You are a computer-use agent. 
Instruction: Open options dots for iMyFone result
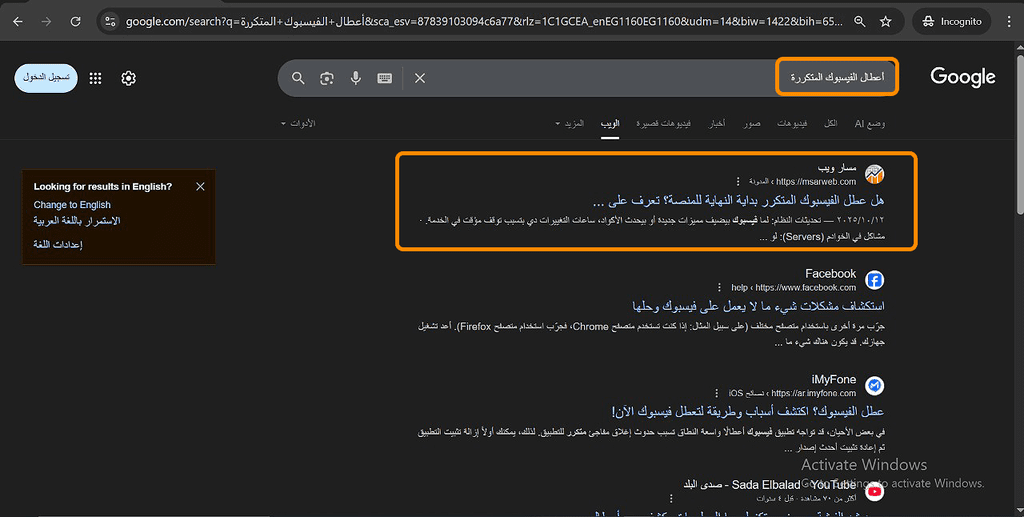[716, 393]
